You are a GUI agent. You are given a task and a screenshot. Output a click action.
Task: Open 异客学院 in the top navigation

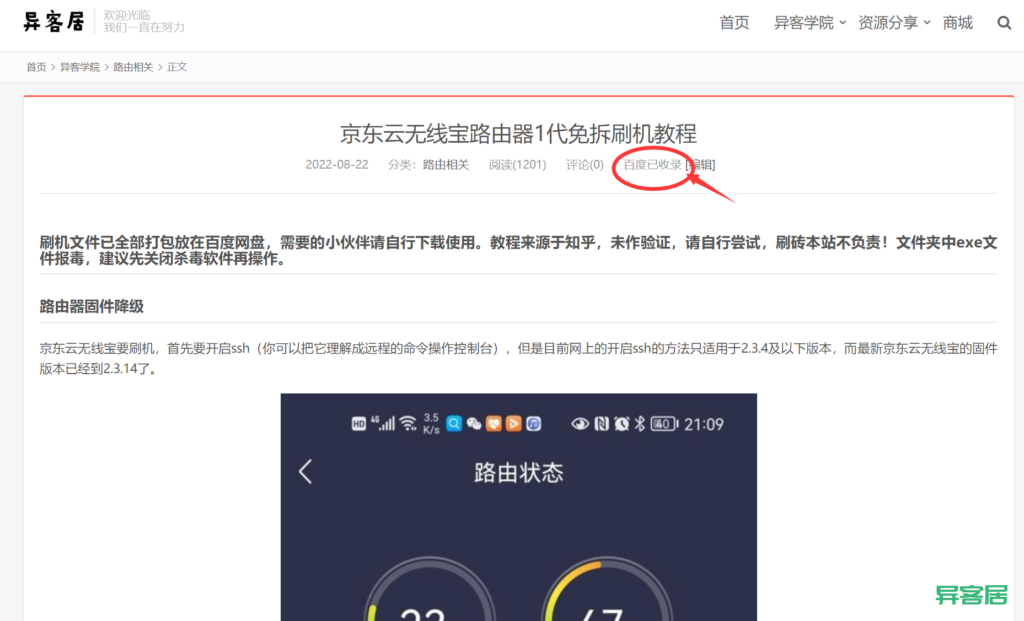point(803,23)
